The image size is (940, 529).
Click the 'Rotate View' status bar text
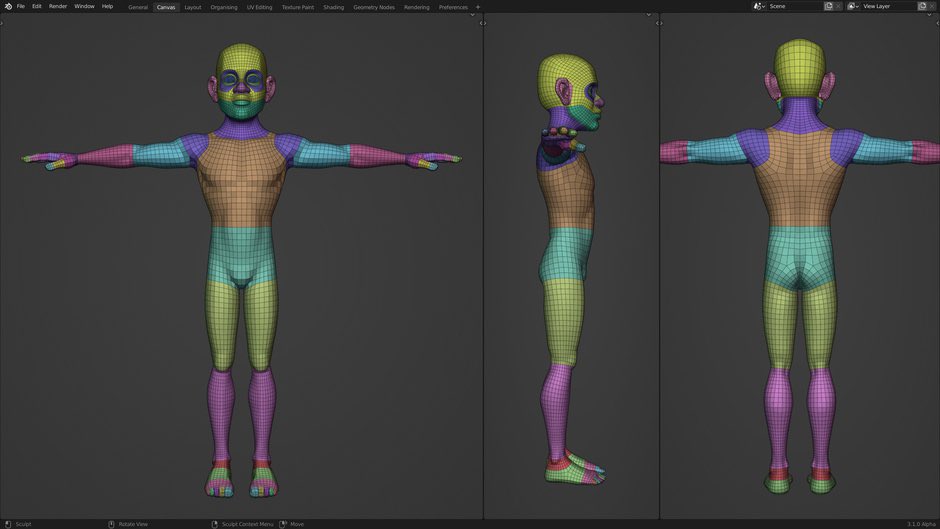[x=133, y=524]
